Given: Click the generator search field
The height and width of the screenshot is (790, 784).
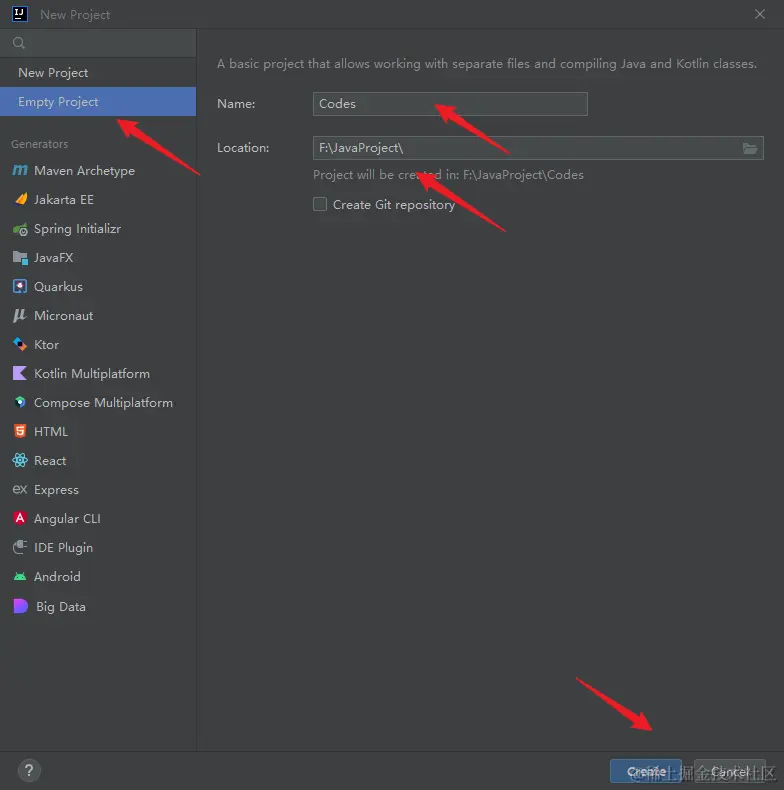Looking at the screenshot, I should pyautogui.click(x=98, y=43).
